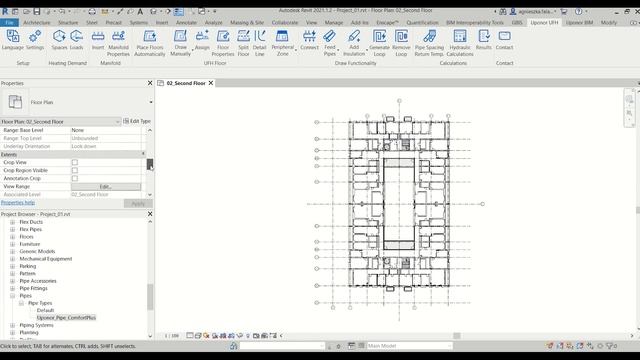Collapse the Pipe Types tree node
640x360 pixels.
tap(21, 303)
